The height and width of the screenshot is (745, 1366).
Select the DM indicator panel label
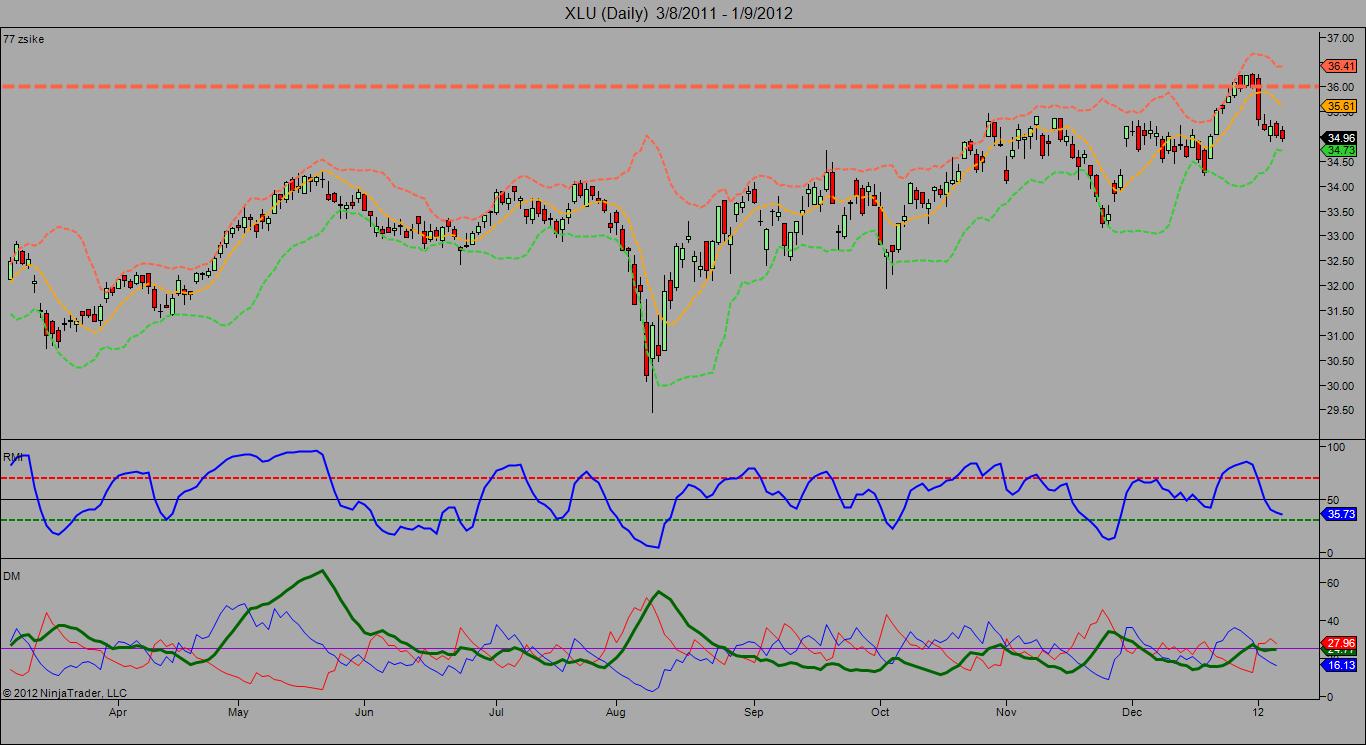tap(12, 576)
